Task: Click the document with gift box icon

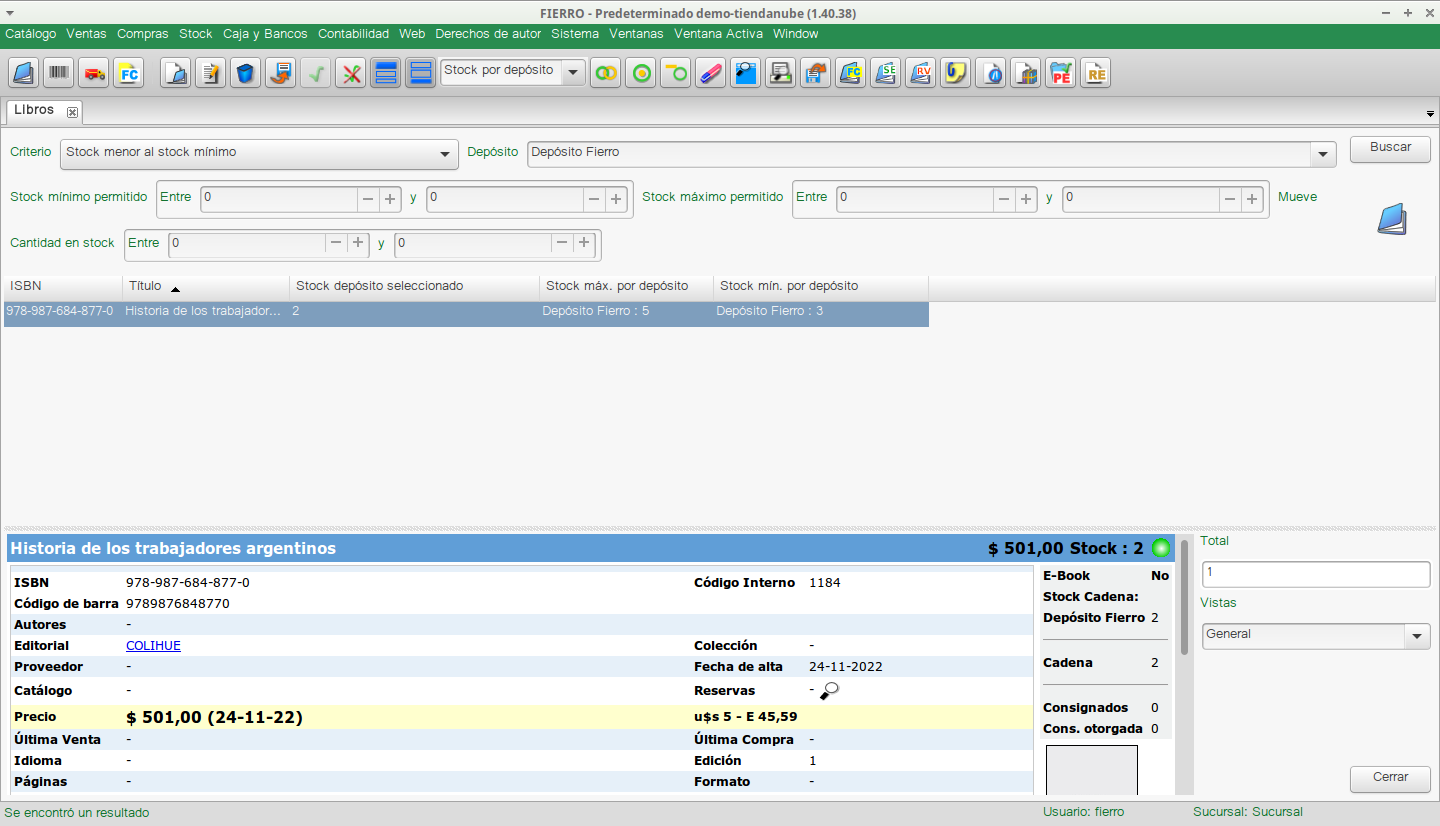Action: [x=1025, y=73]
